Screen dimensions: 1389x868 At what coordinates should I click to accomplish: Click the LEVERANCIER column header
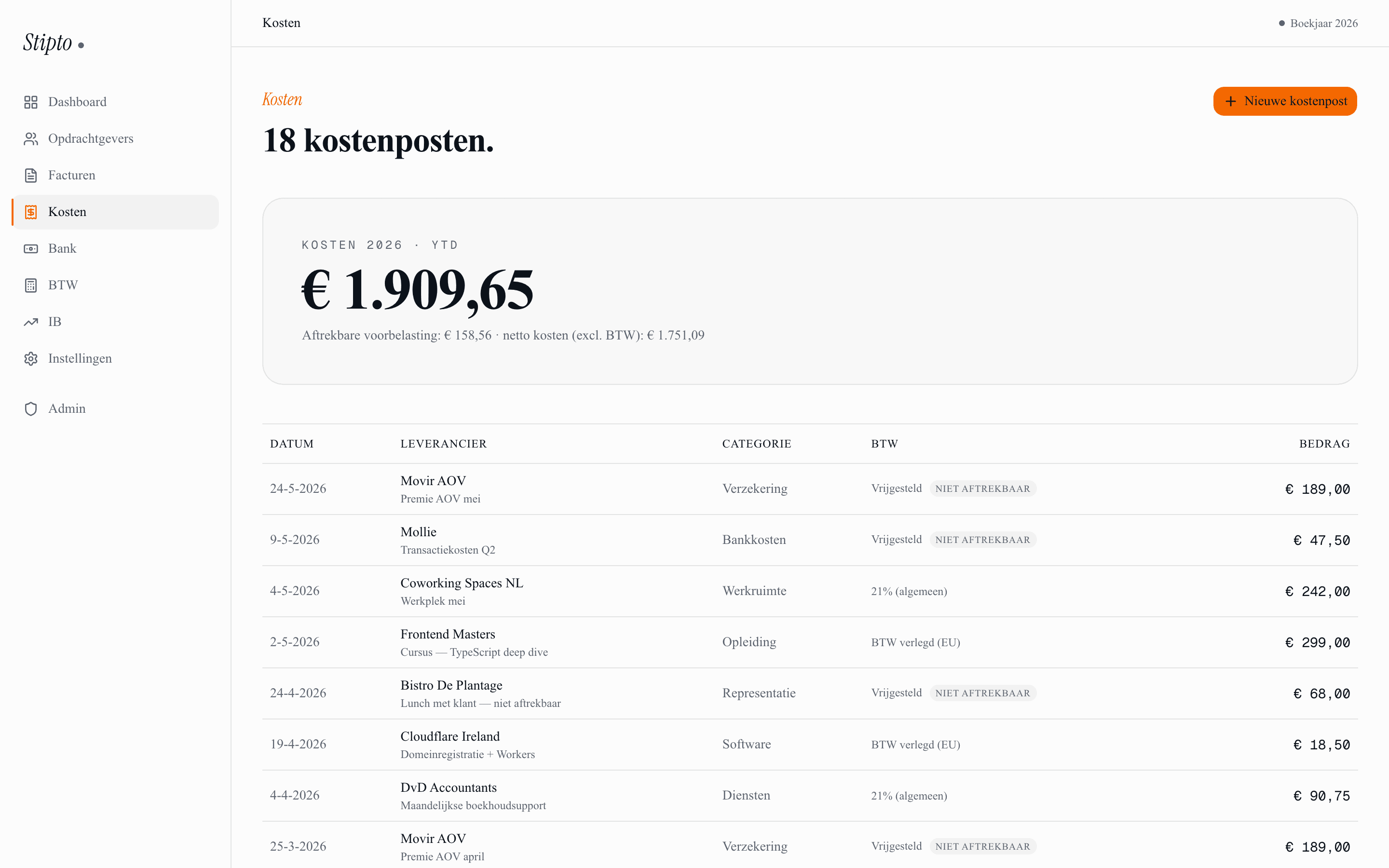[443, 444]
